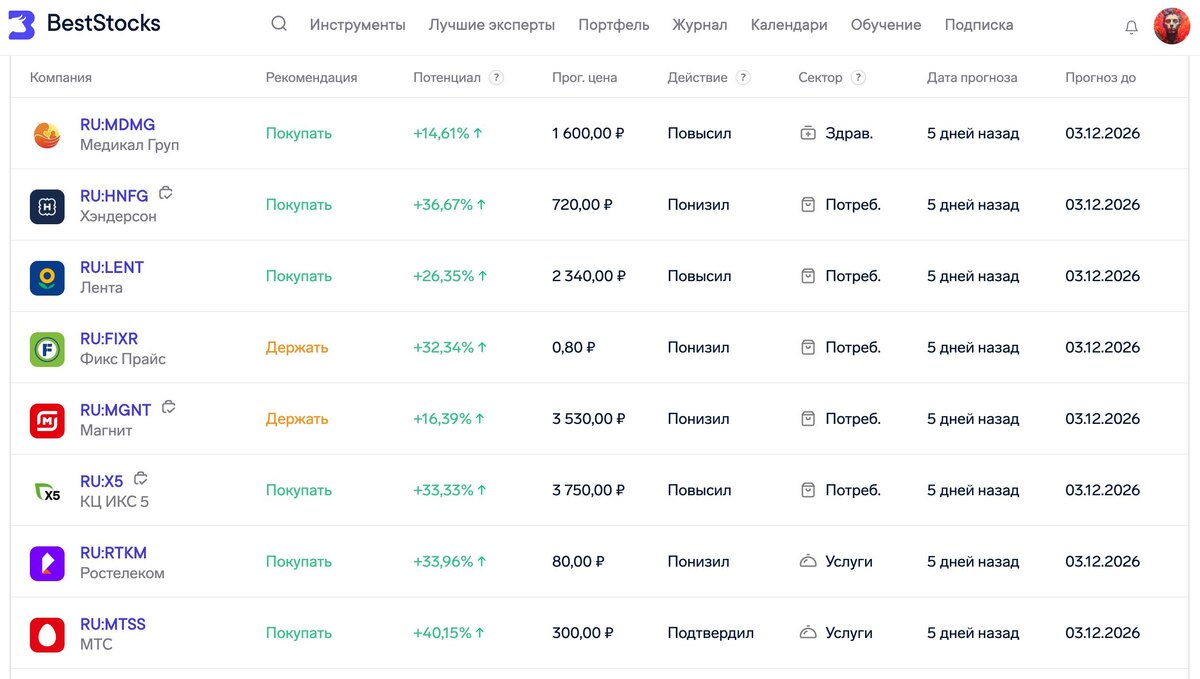Open the Подписка page

[x=979, y=25]
